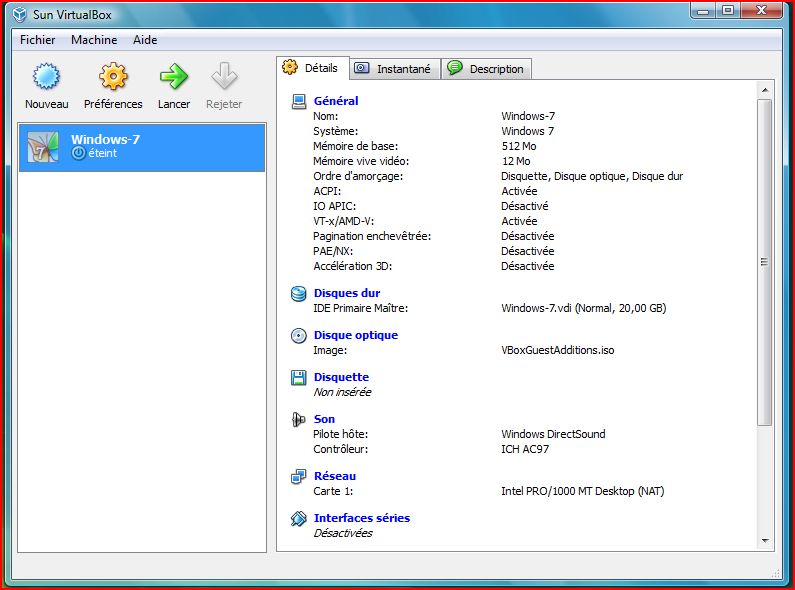
Task: Click the boot order Disquette, Disque optique value
Action: pos(592,176)
